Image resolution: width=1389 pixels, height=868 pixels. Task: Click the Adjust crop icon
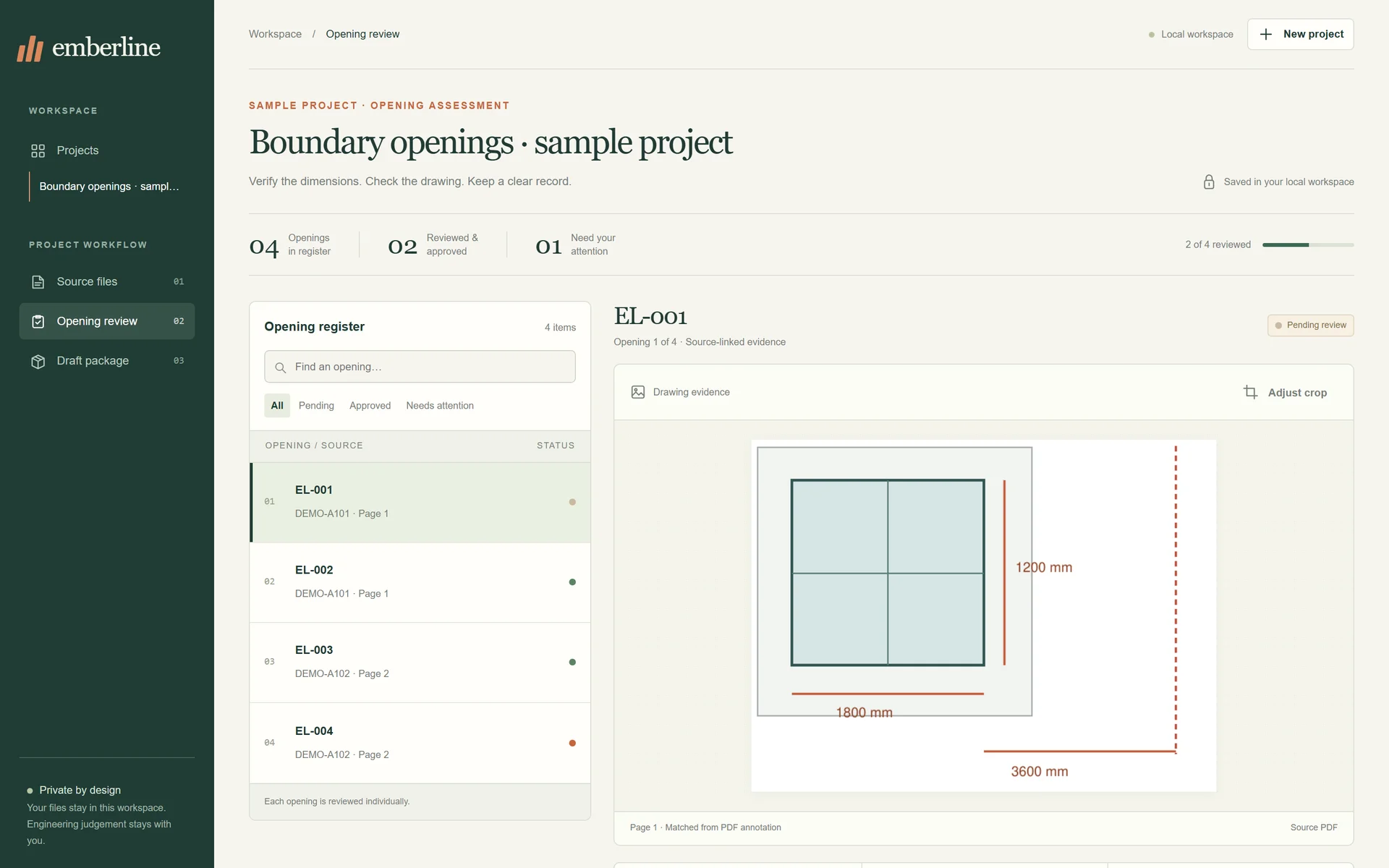pos(1250,392)
